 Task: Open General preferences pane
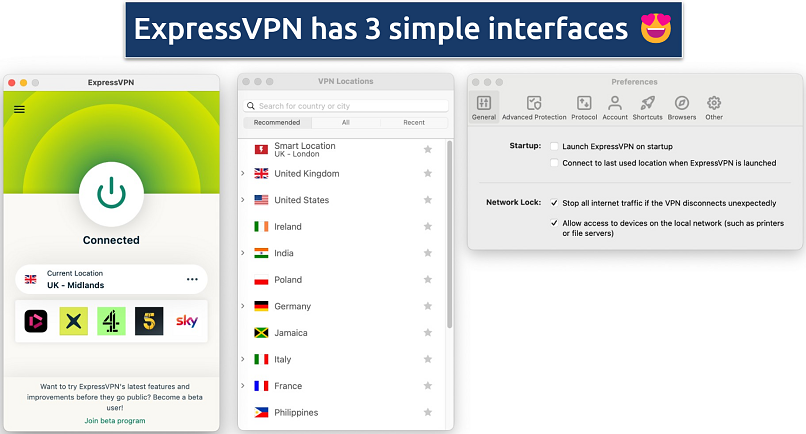pyautogui.click(x=484, y=108)
